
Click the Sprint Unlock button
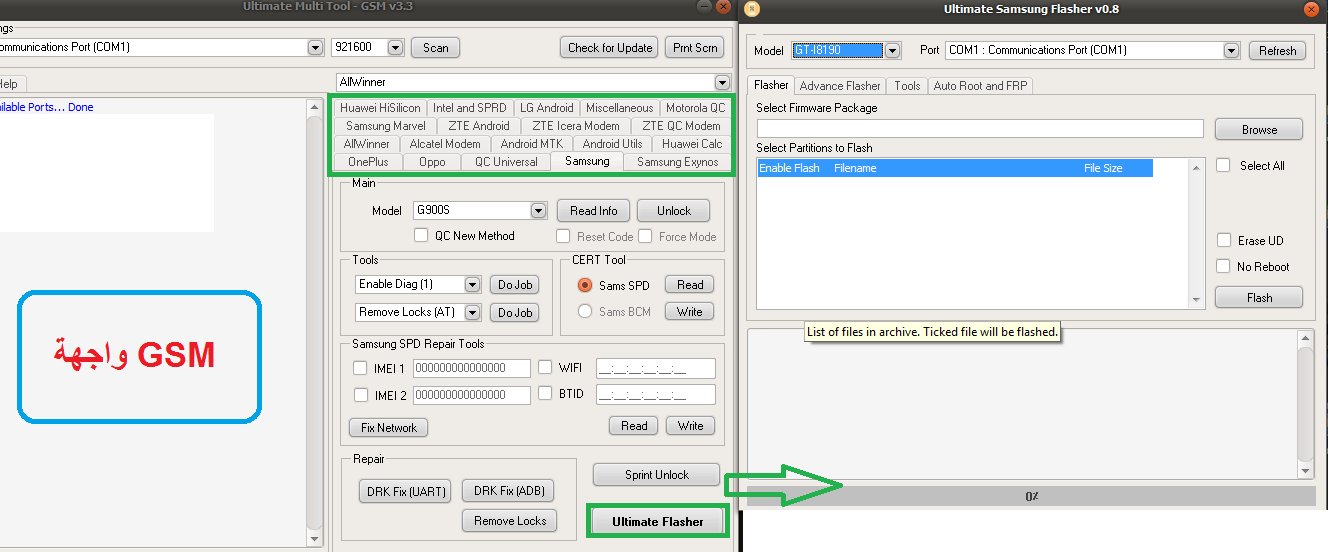(657, 474)
